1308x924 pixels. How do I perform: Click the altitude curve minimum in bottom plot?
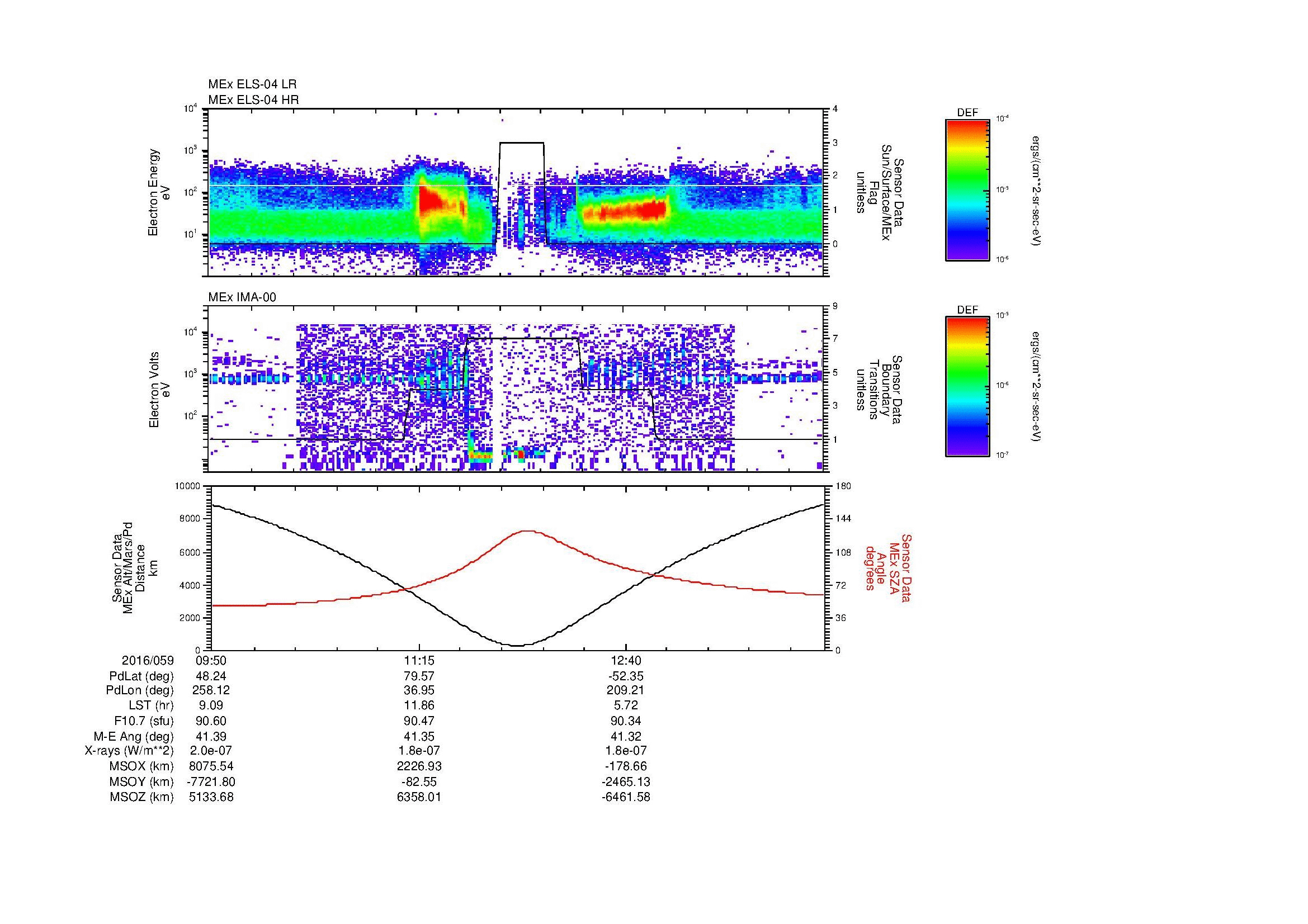point(516,645)
